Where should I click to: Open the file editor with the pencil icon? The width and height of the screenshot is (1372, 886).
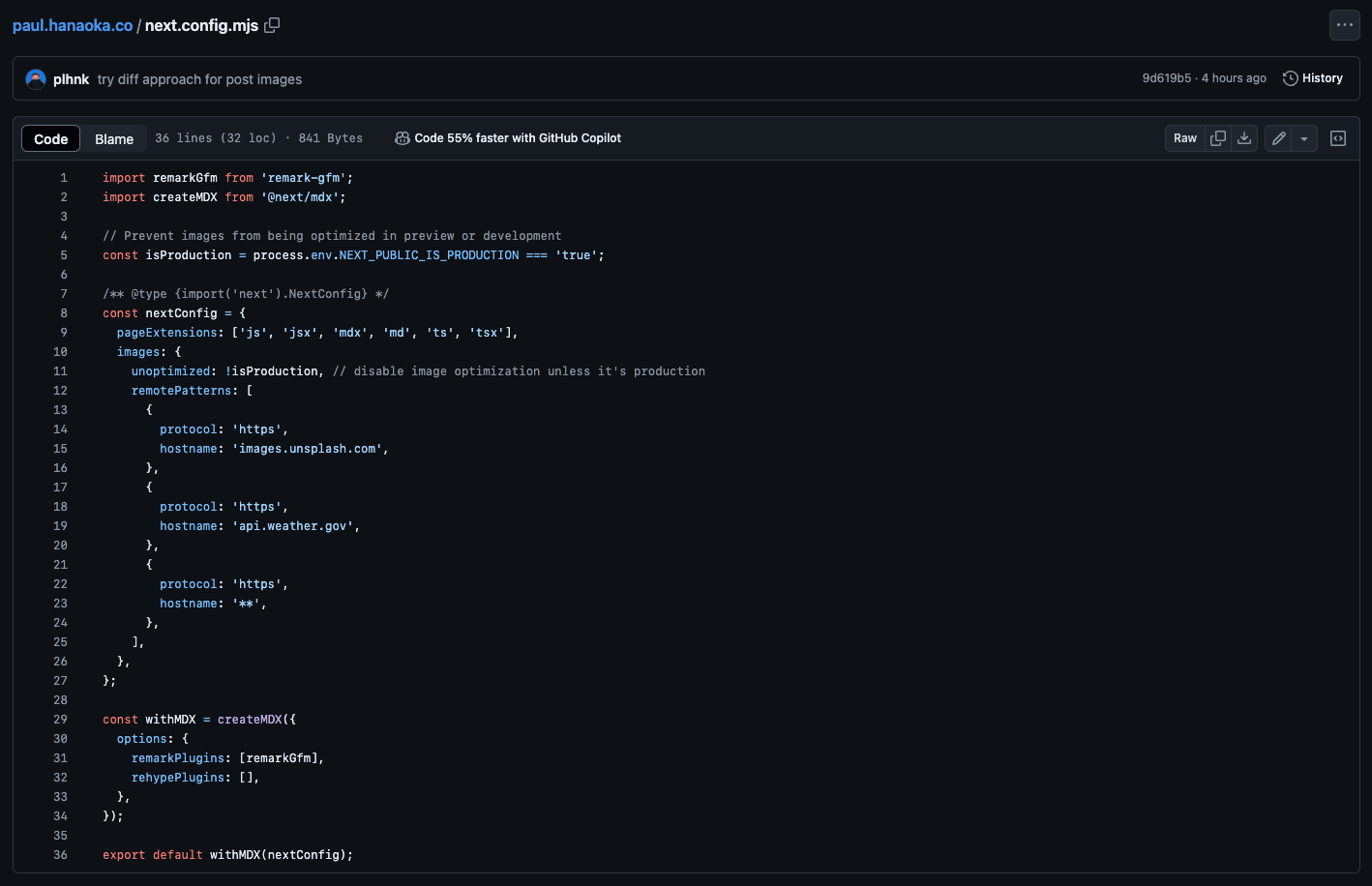(x=1277, y=138)
